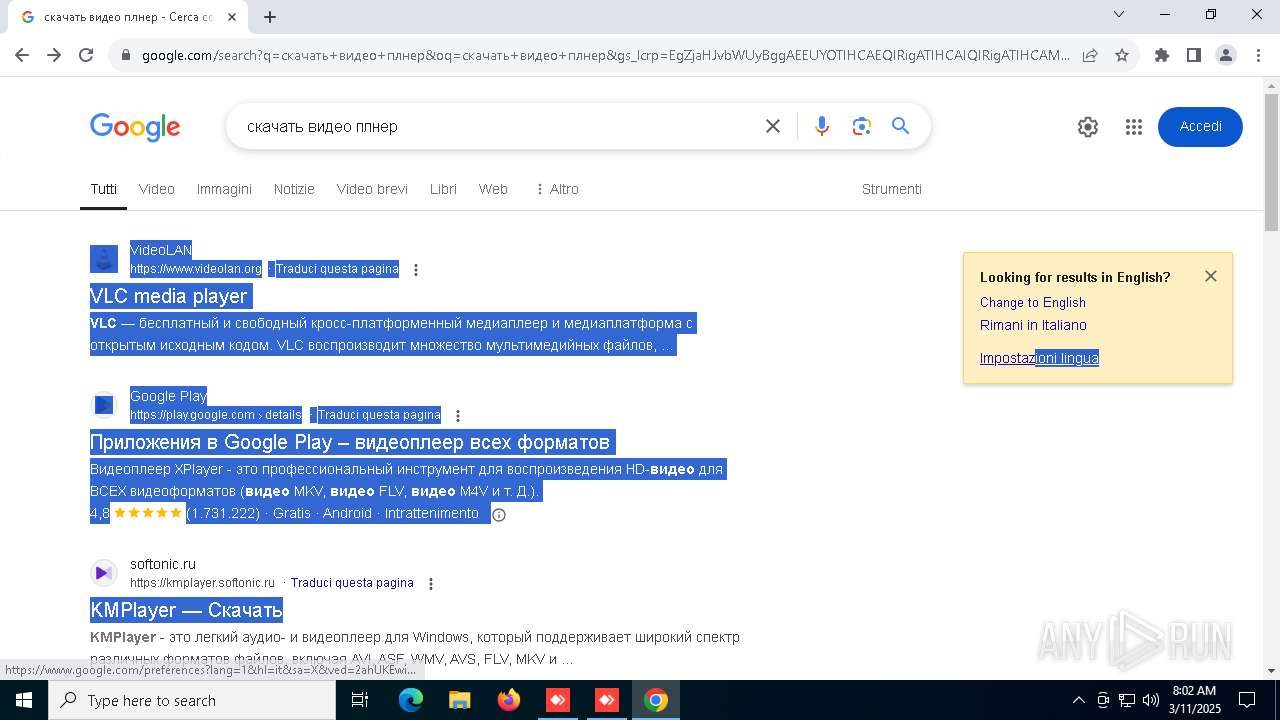Open Google apps grid
The height and width of the screenshot is (720, 1280).
coord(1133,127)
